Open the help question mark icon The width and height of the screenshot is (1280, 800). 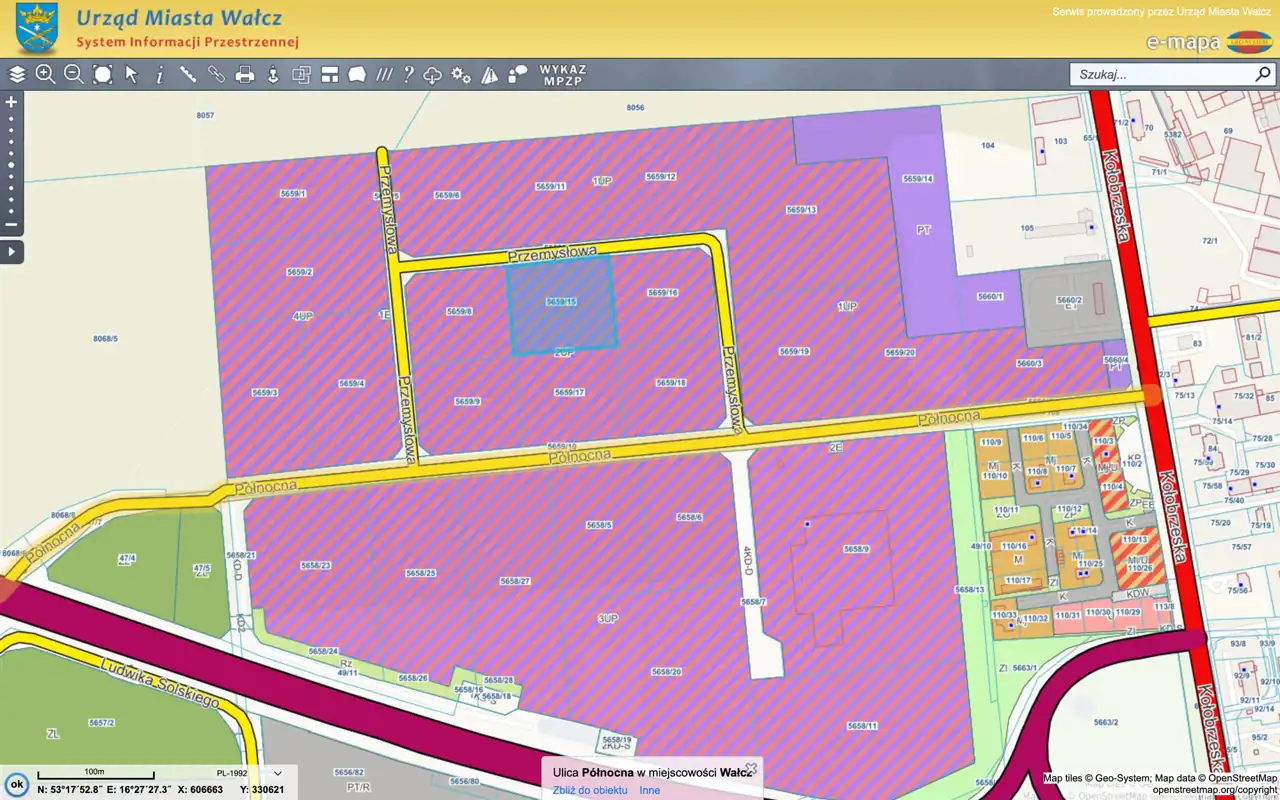click(x=408, y=74)
